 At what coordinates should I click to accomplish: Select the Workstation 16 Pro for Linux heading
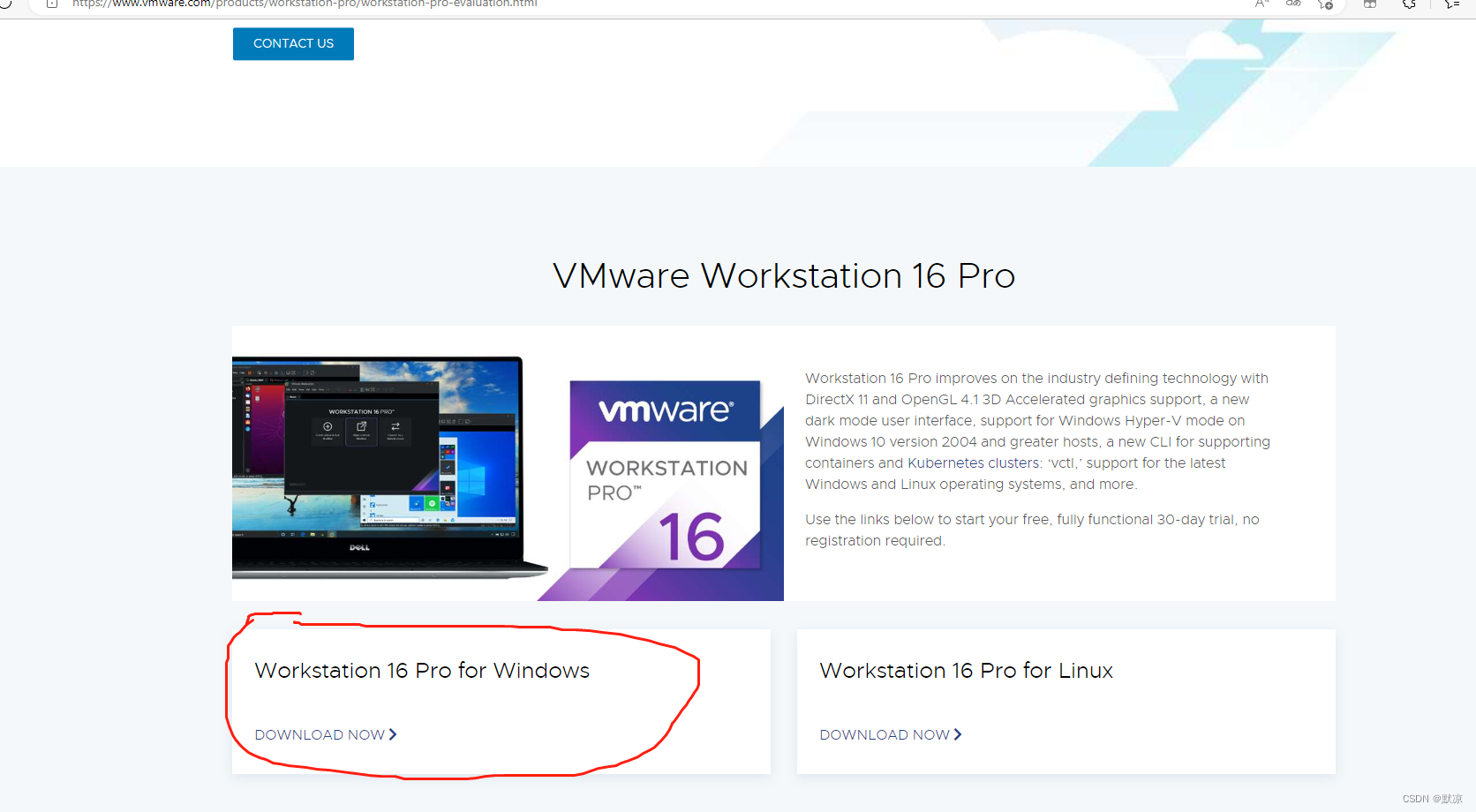tap(966, 671)
